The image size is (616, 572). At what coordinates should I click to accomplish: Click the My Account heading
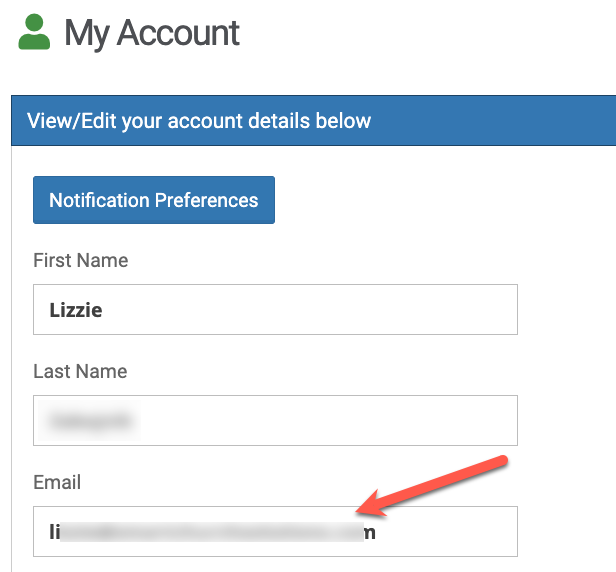pyautogui.click(x=152, y=33)
